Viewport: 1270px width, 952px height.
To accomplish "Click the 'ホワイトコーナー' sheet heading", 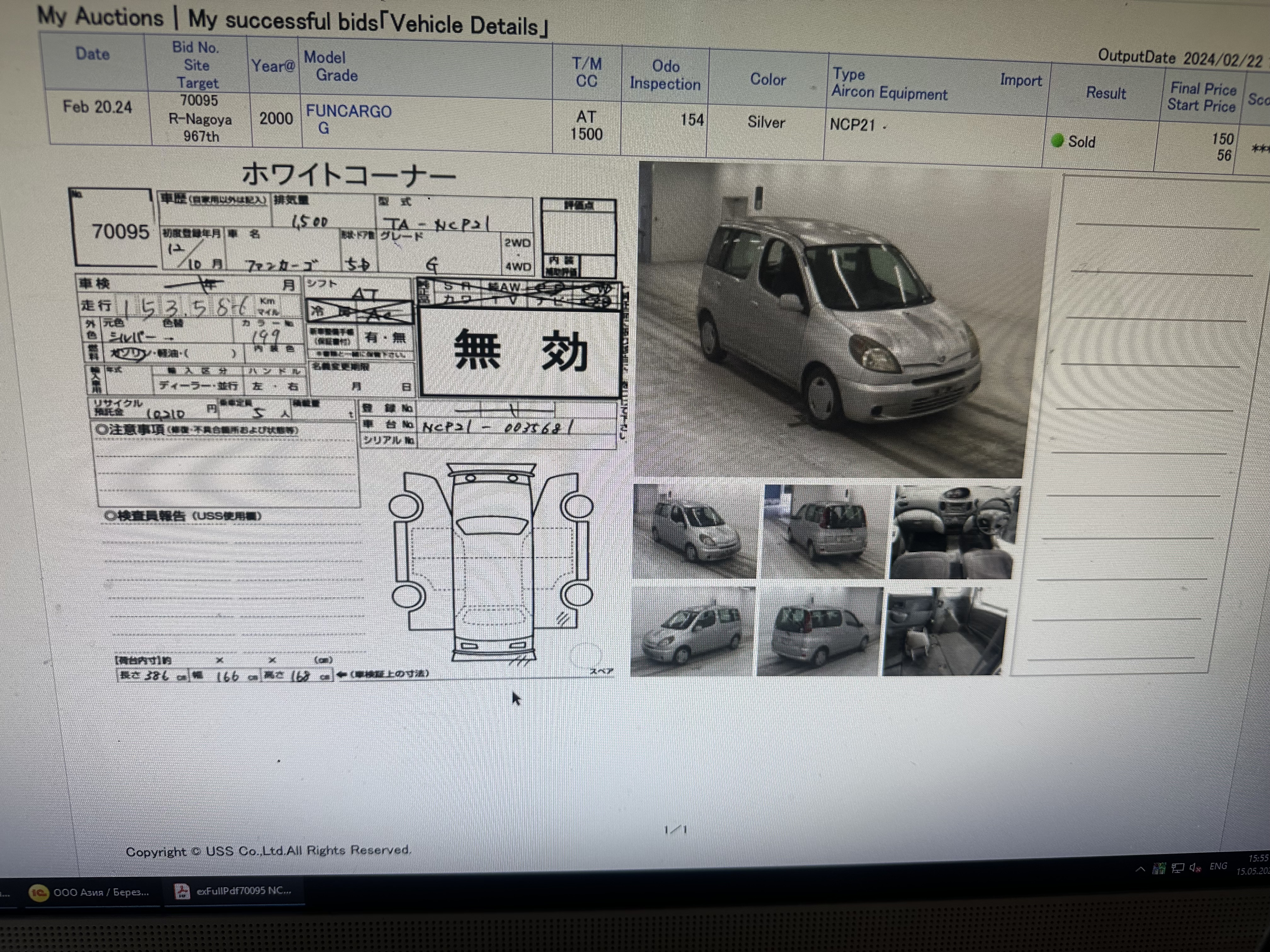I will [x=348, y=174].
